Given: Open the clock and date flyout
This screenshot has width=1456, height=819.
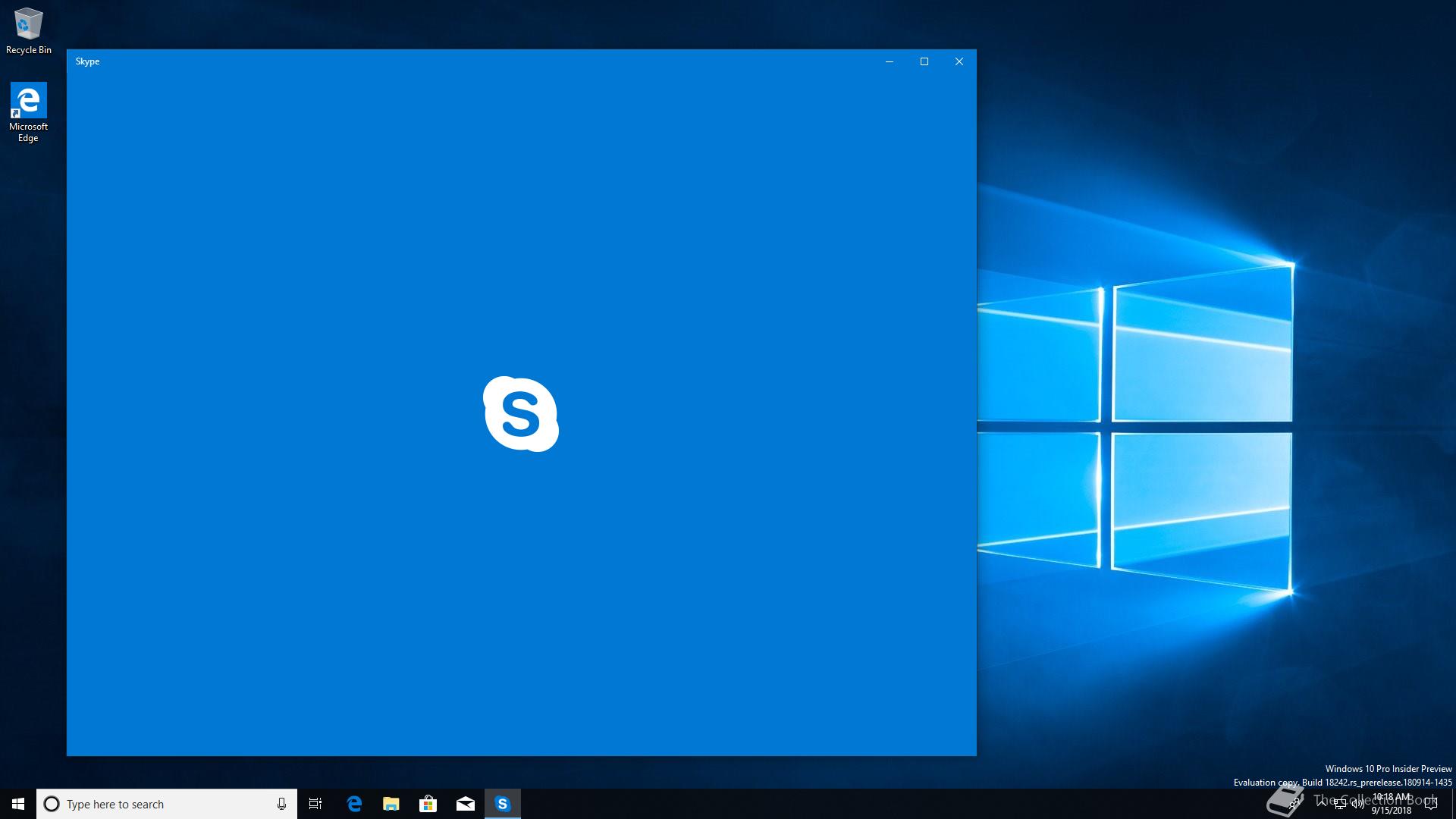Looking at the screenshot, I should pyautogui.click(x=1392, y=804).
